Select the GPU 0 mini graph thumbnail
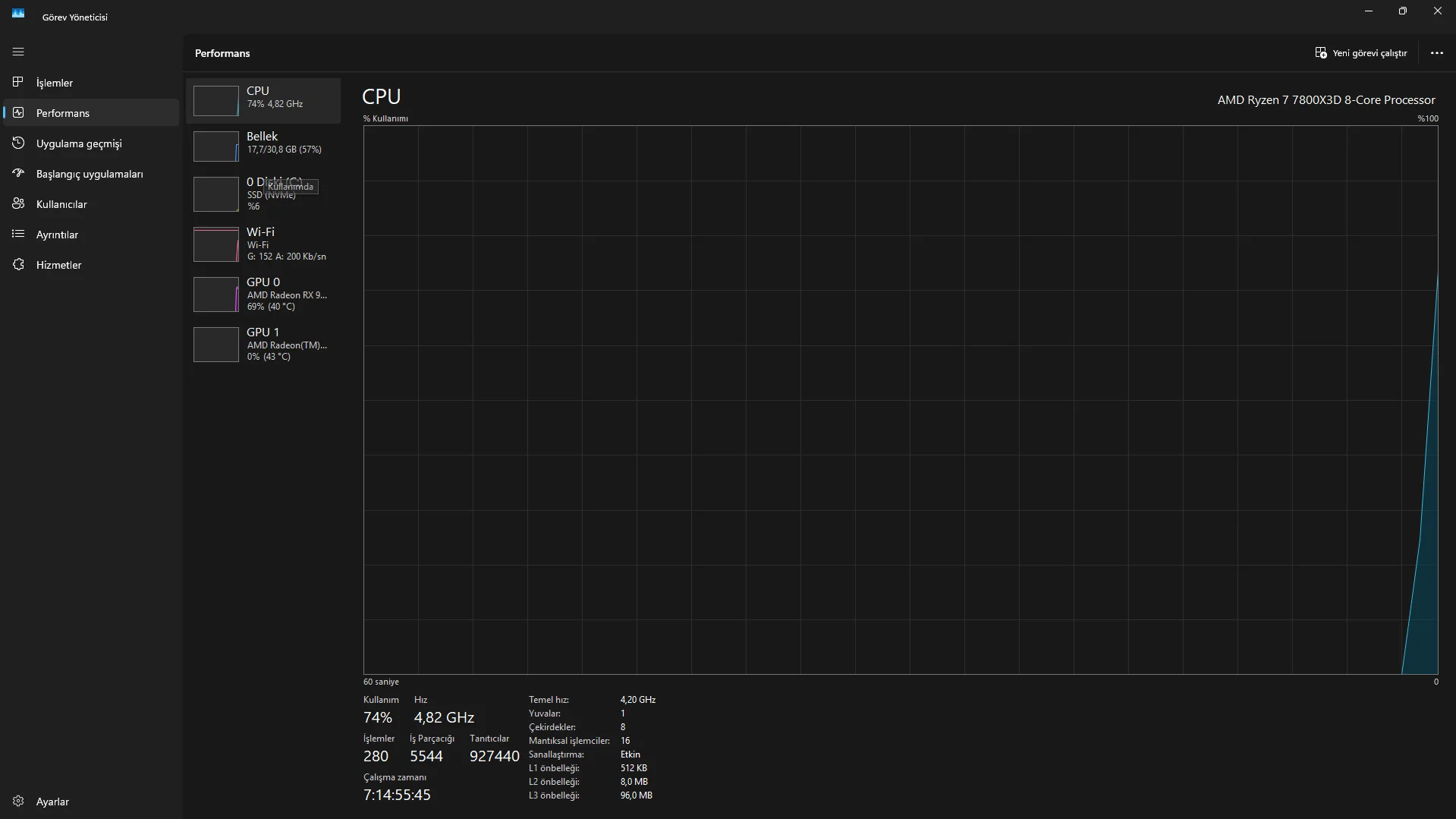Screen dimensions: 1456x819 (x=215, y=295)
